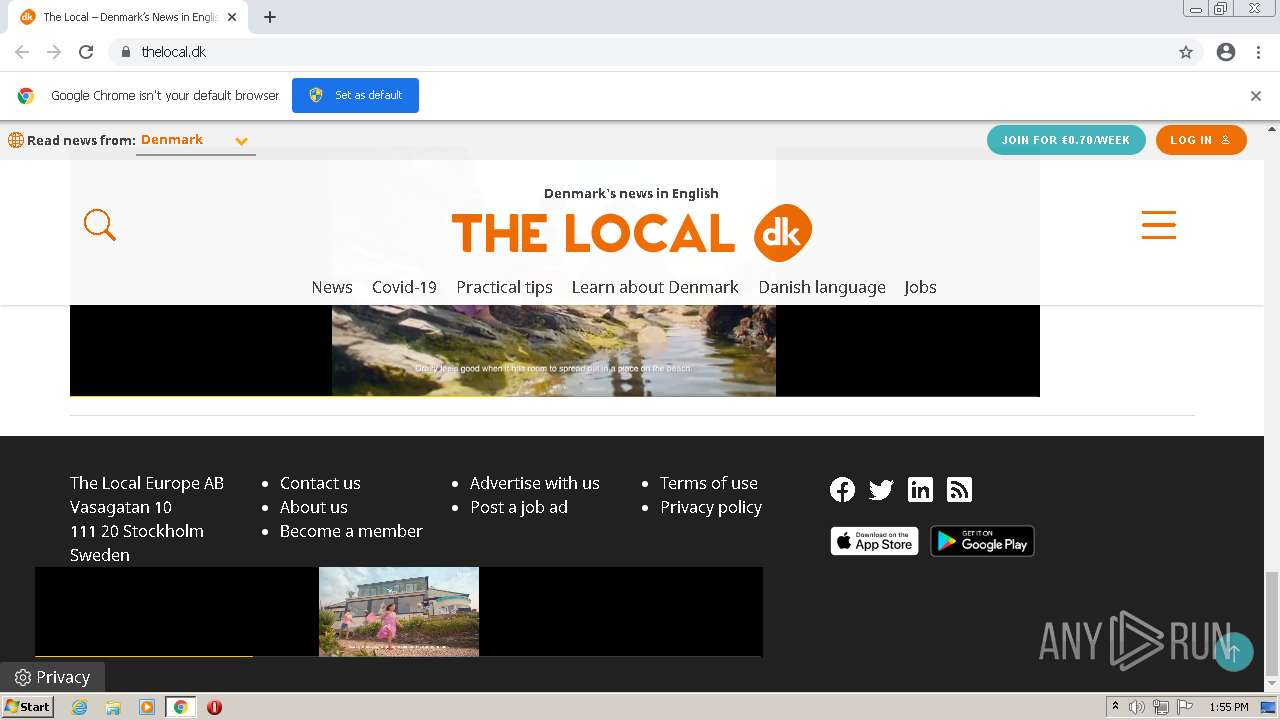The height and width of the screenshot is (720, 1280).
Task: Follow the Post a job ad link
Action: [519, 507]
